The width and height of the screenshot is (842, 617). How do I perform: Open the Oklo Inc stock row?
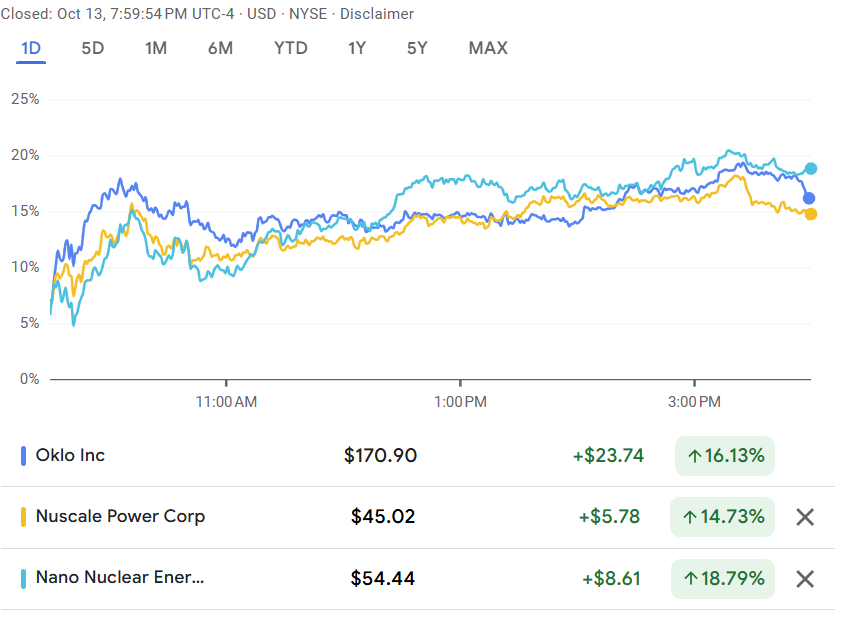[x=70, y=456]
